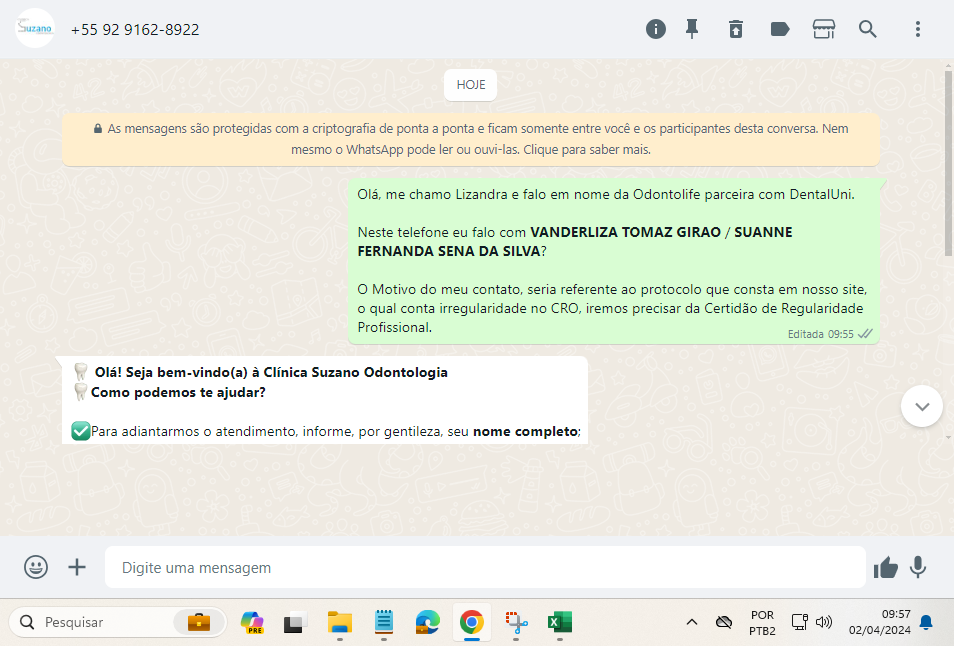Open the clock showing 09:57 02/04/2024
The width and height of the screenshot is (954, 646).
(x=880, y=622)
